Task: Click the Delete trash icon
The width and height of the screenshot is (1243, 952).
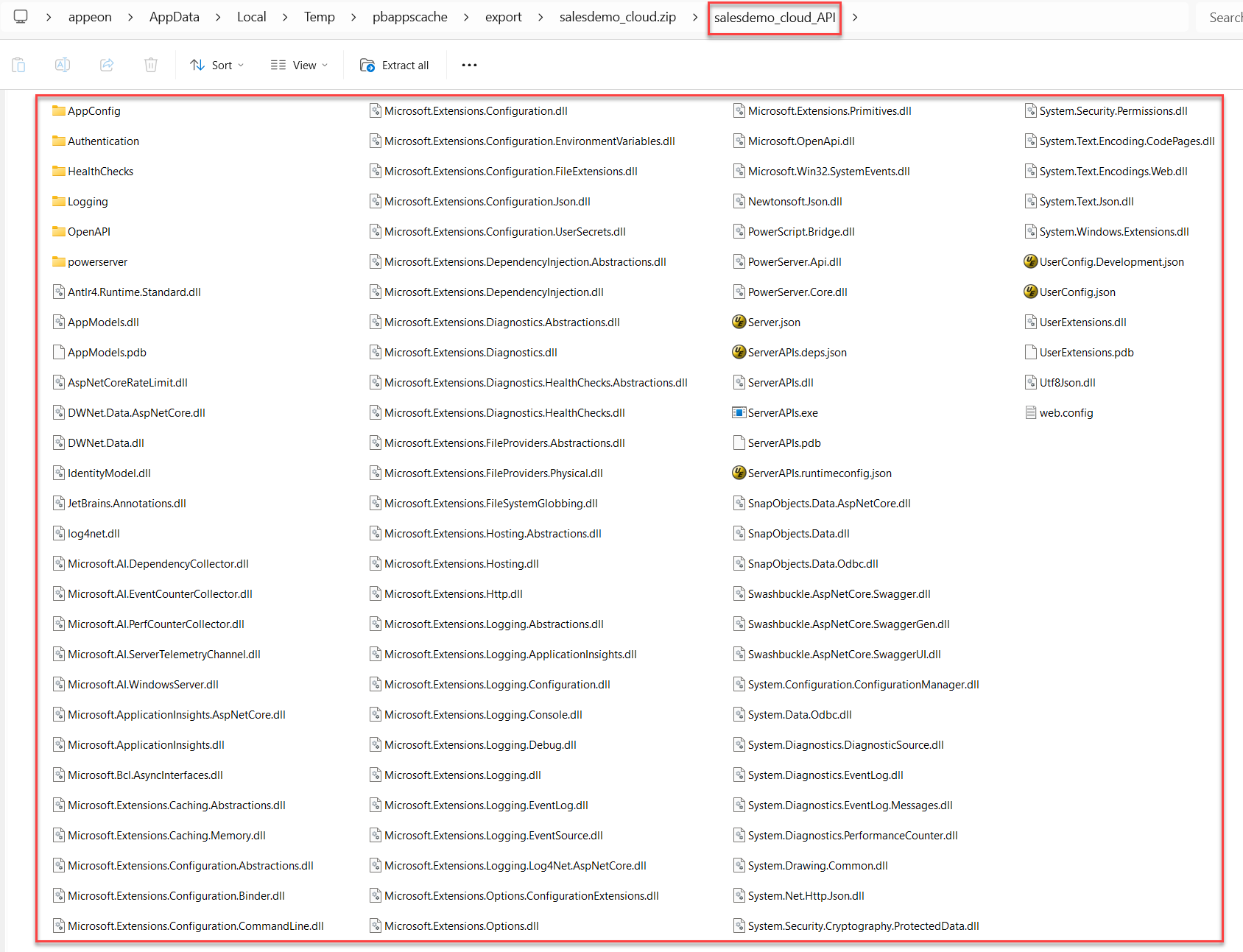Action: click(151, 65)
